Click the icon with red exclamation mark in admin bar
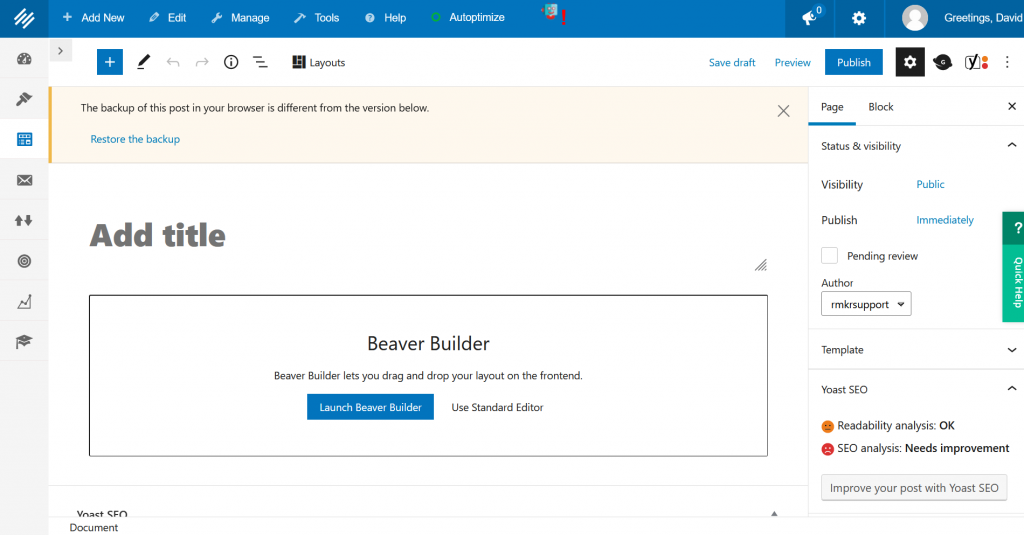This screenshot has width=1024, height=535. pyautogui.click(x=553, y=14)
